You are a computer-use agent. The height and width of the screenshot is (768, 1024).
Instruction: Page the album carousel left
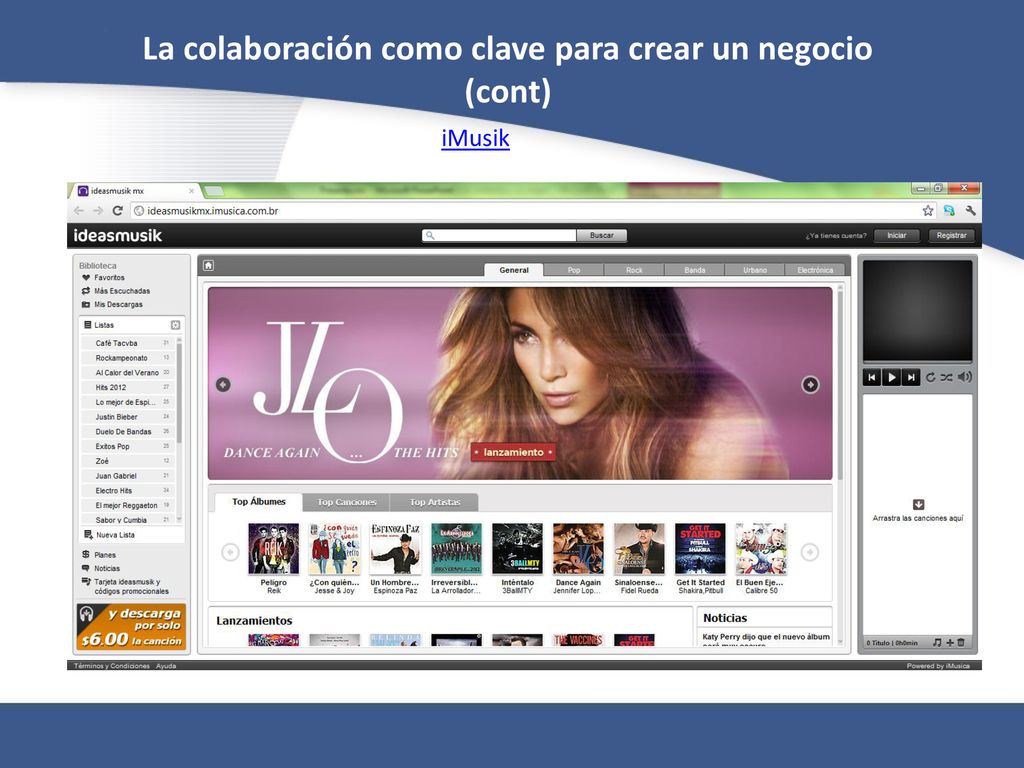[x=230, y=552]
